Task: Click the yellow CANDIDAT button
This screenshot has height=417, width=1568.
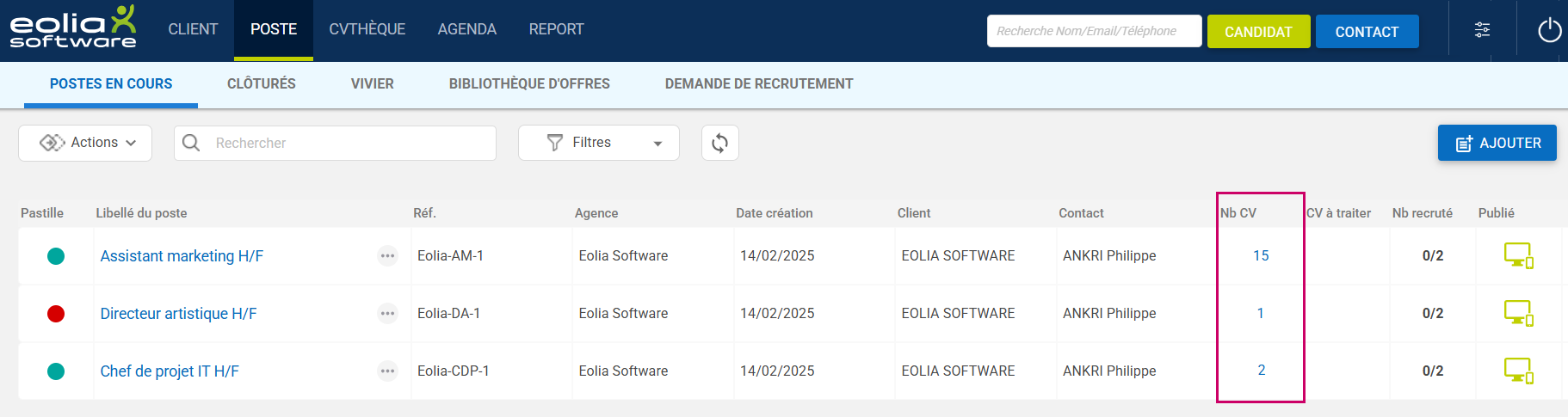Action: (1258, 32)
